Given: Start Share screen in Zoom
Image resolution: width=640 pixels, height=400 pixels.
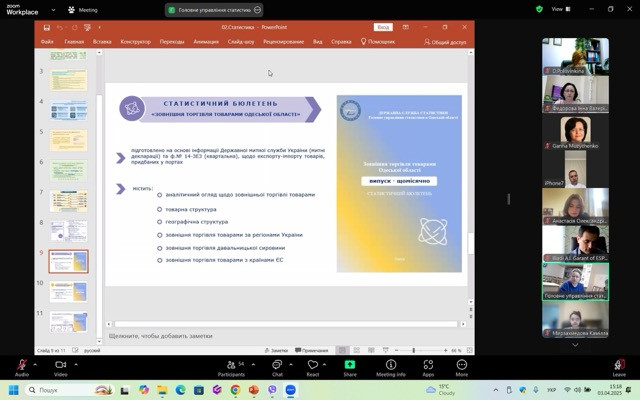Looking at the screenshot, I should coord(350,367).
